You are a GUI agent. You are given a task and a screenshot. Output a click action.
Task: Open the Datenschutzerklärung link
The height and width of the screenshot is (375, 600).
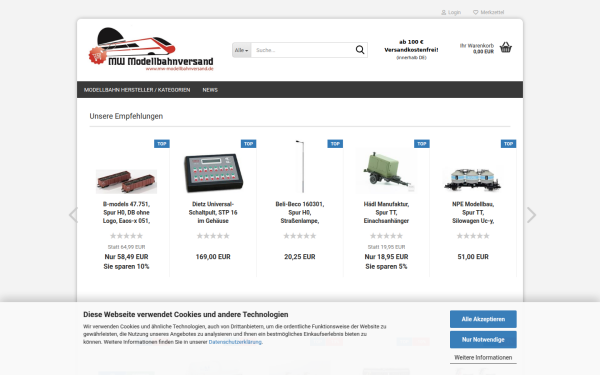coord(235,342)
